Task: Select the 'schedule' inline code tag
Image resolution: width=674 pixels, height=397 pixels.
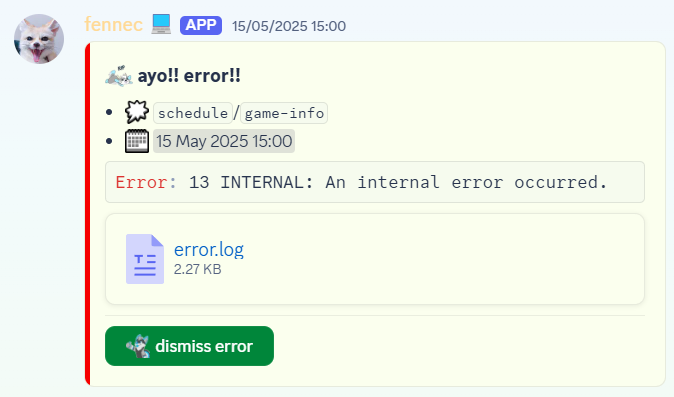Action: point(193,113)
